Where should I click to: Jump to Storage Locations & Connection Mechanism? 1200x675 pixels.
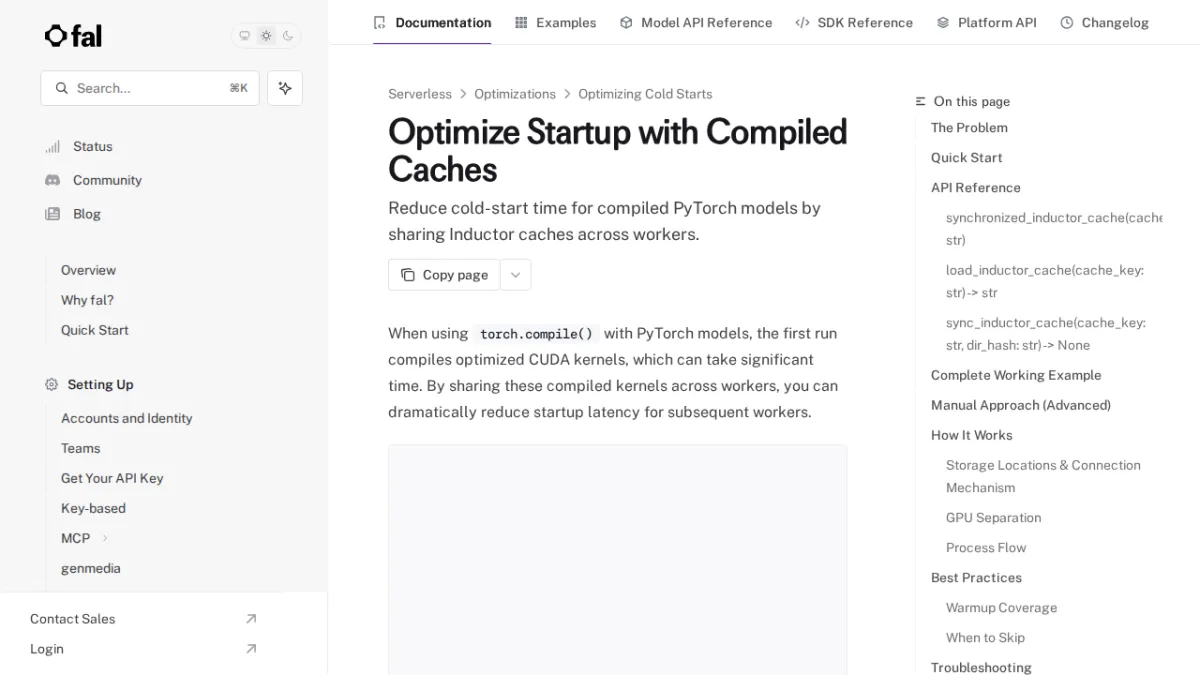[1043, 476]
